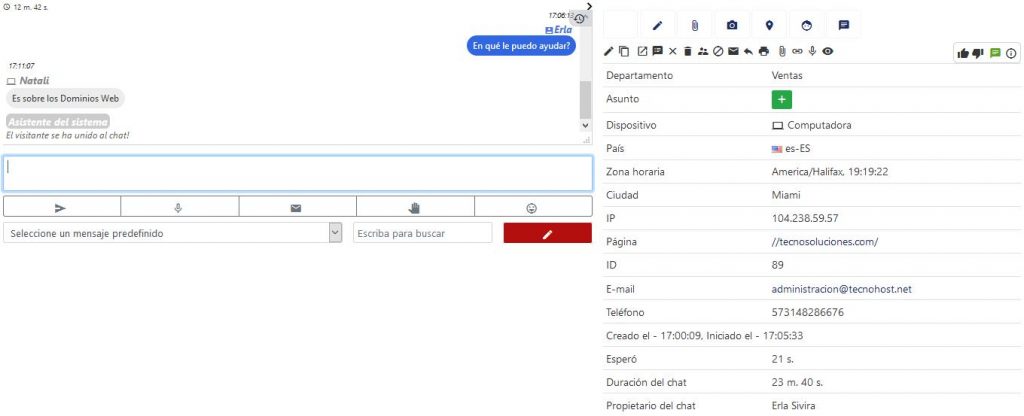This screenshot has height=416, width=1024.
Task: Click the envelope button below the message box
Action: [296, 207]
